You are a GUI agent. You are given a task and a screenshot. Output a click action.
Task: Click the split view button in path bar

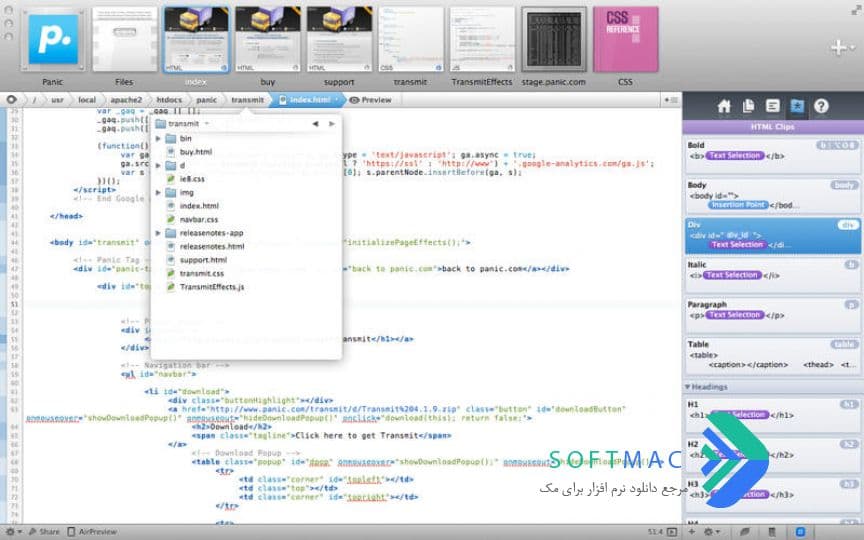pyautogui.click(x=671, y=100)
